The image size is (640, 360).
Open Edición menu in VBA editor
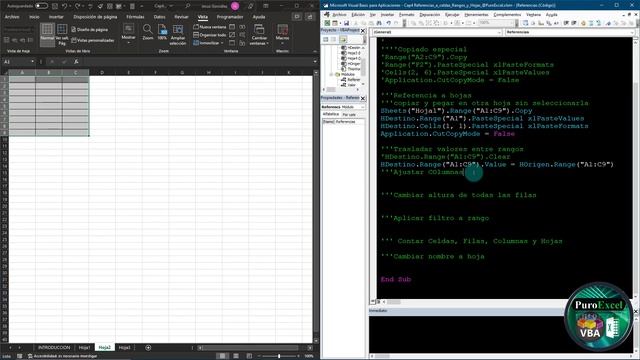(358, 15)
